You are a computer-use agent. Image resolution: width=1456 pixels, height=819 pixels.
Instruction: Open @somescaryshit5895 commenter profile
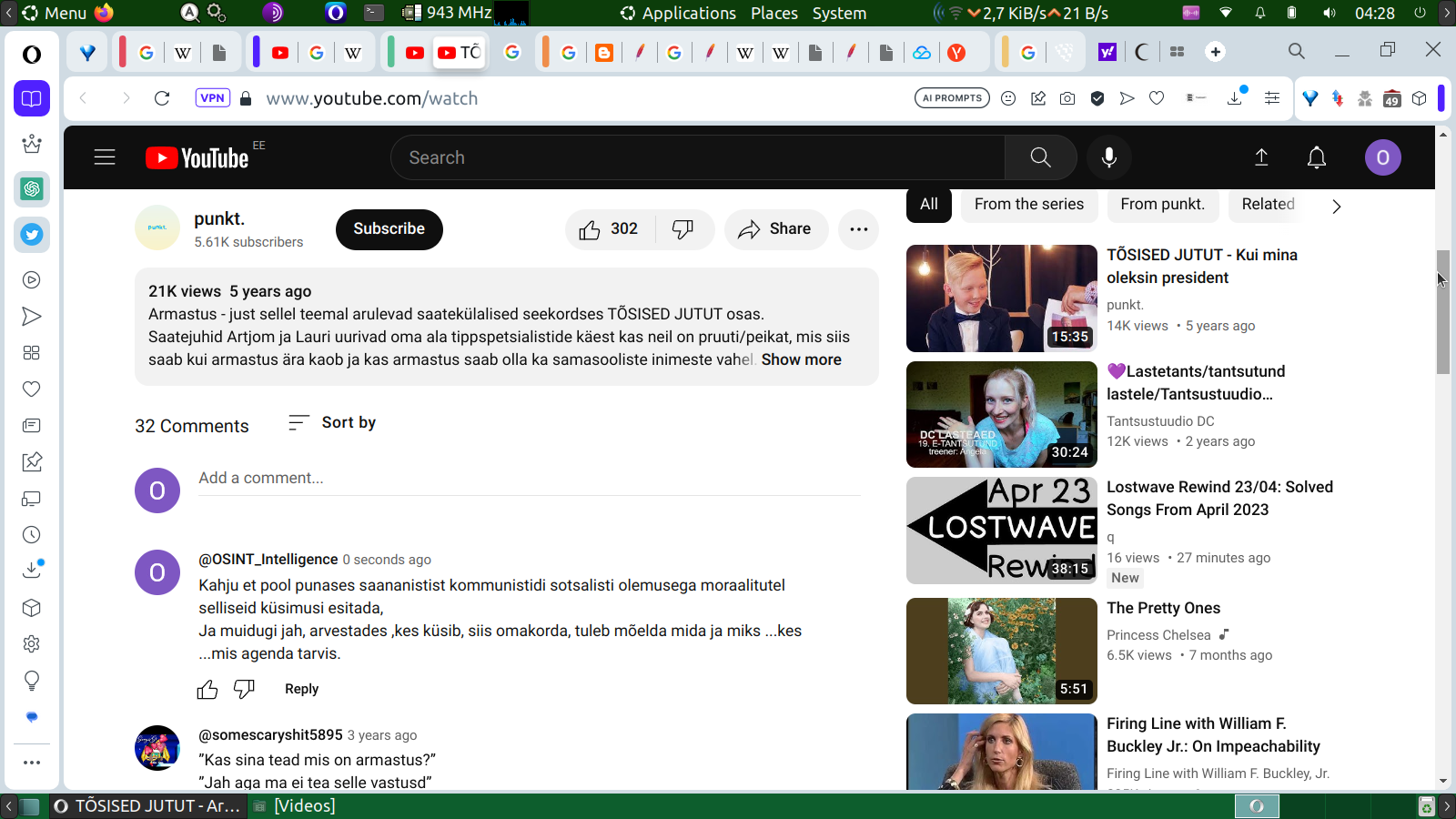(x=271, y=734)
